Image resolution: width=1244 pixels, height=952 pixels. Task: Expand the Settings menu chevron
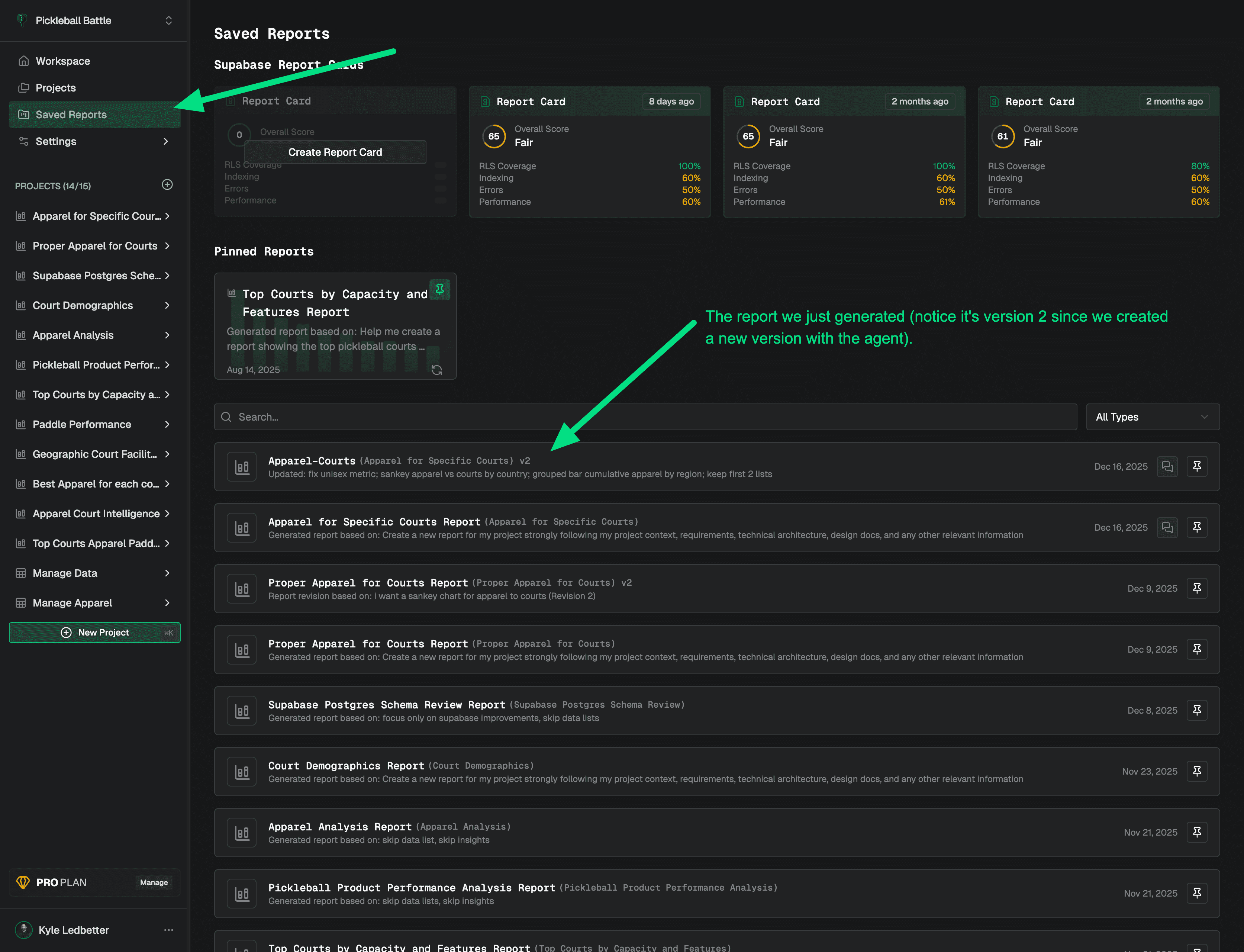point(166,141)
